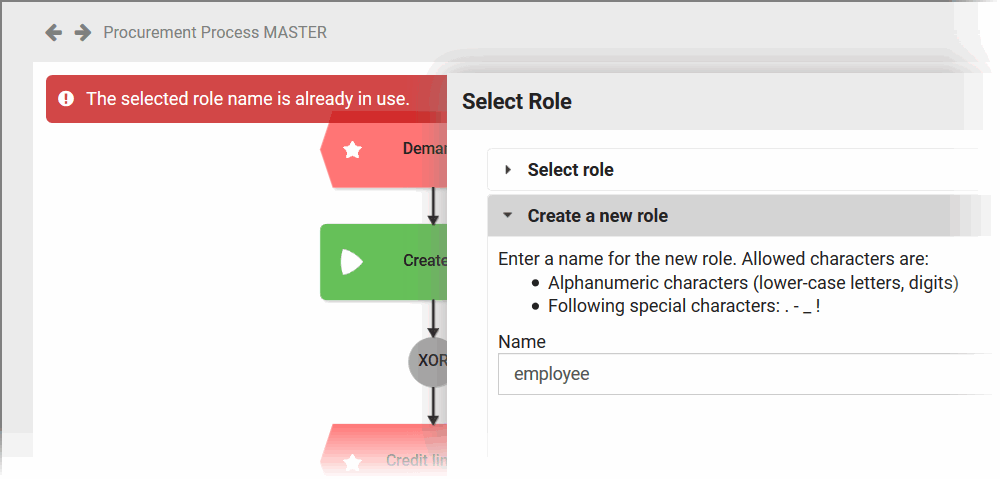Screen dimensions: 1000x479
Task: Click the Create a new role header label
Action: [597, 216]
